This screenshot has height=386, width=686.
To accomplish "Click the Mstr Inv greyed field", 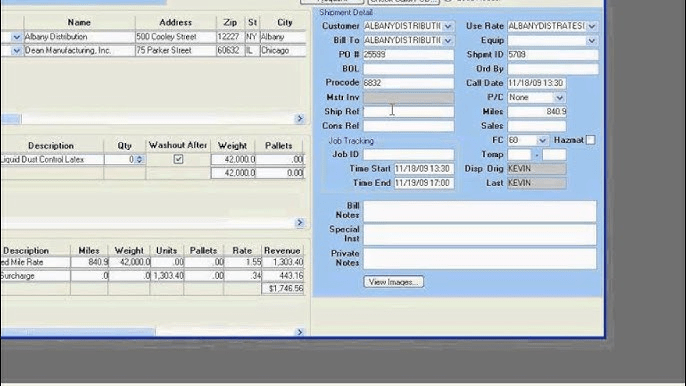I will (x=408, y=98).
